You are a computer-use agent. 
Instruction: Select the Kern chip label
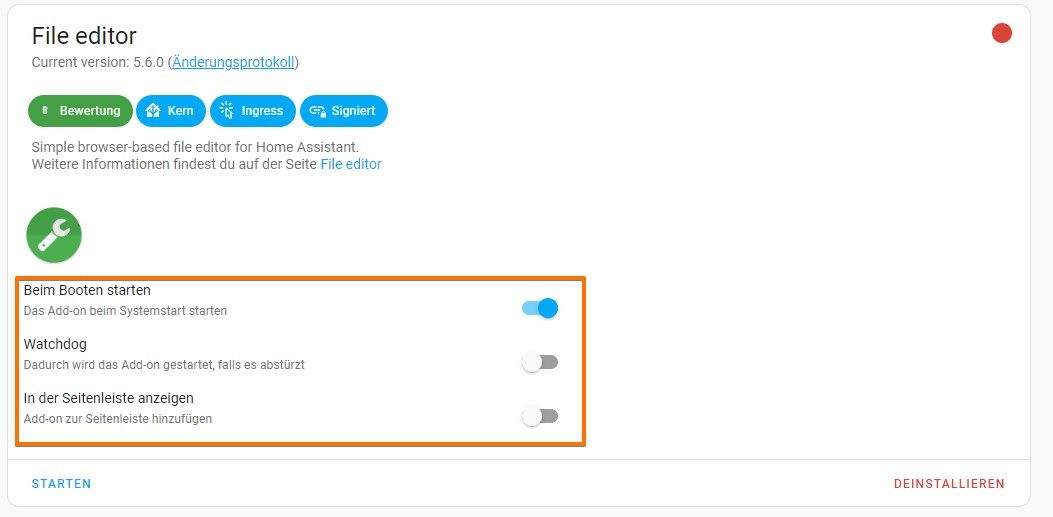181,111
